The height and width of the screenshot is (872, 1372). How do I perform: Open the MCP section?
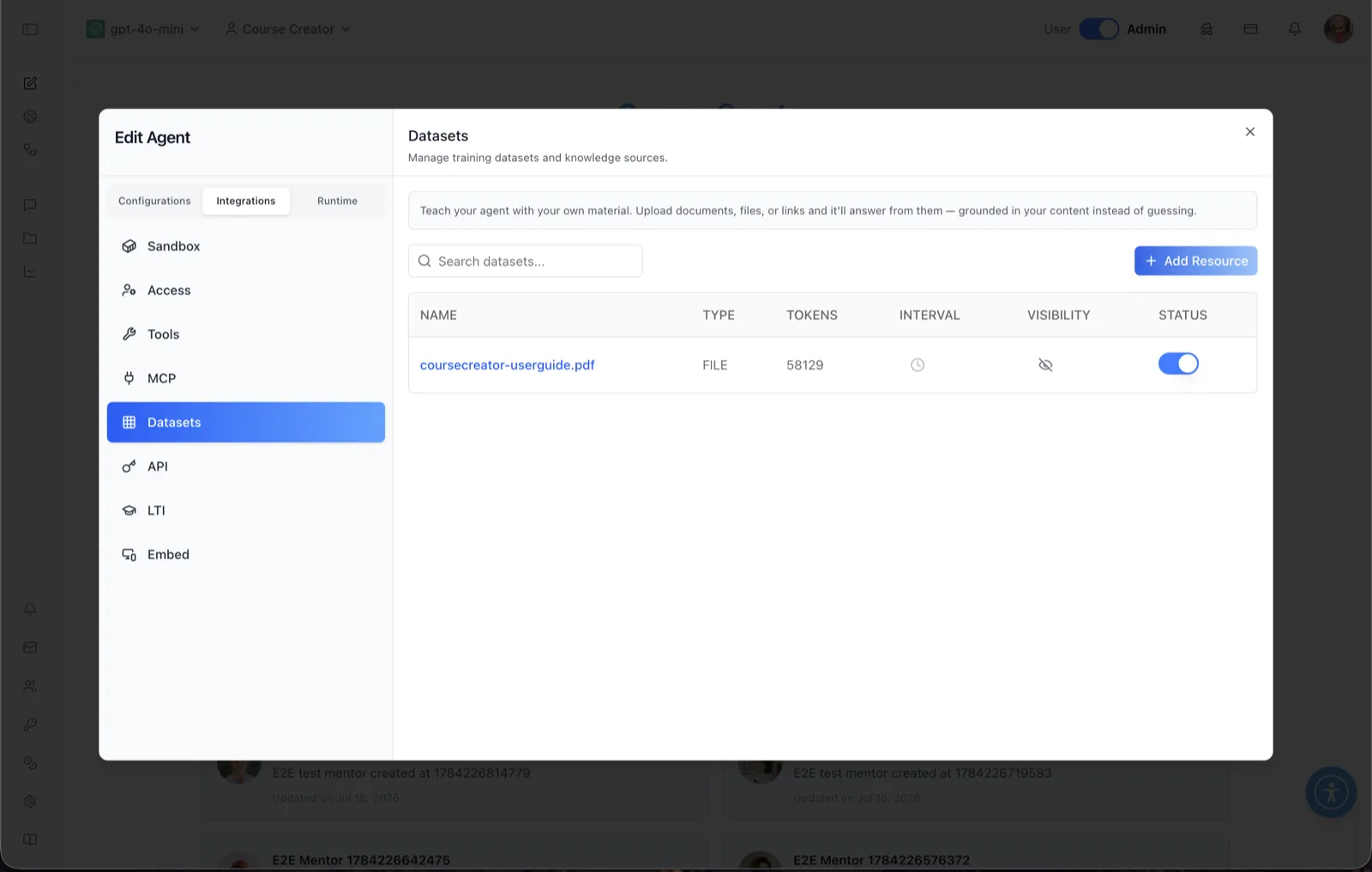pos(246,378)
